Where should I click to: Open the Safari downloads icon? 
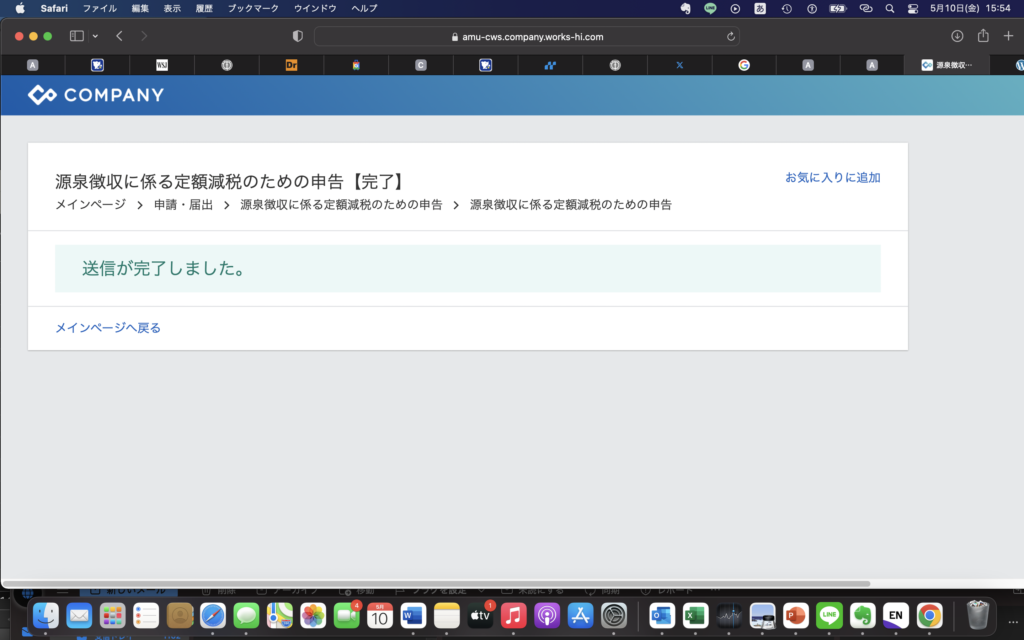957,36
